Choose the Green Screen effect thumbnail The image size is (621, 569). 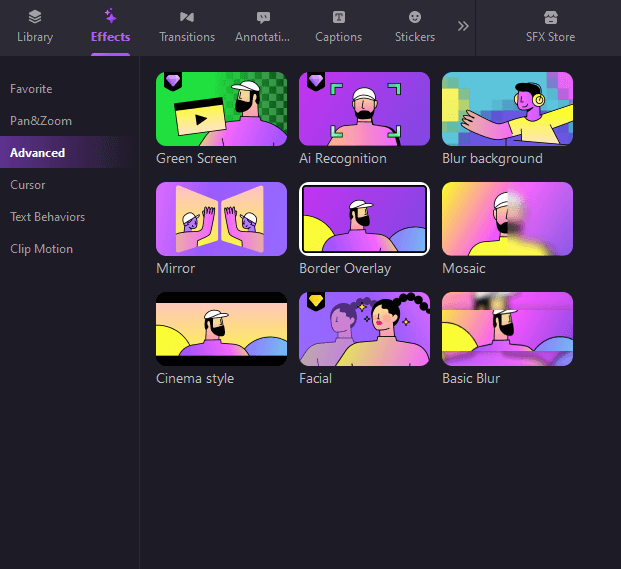tap(221, 109)
